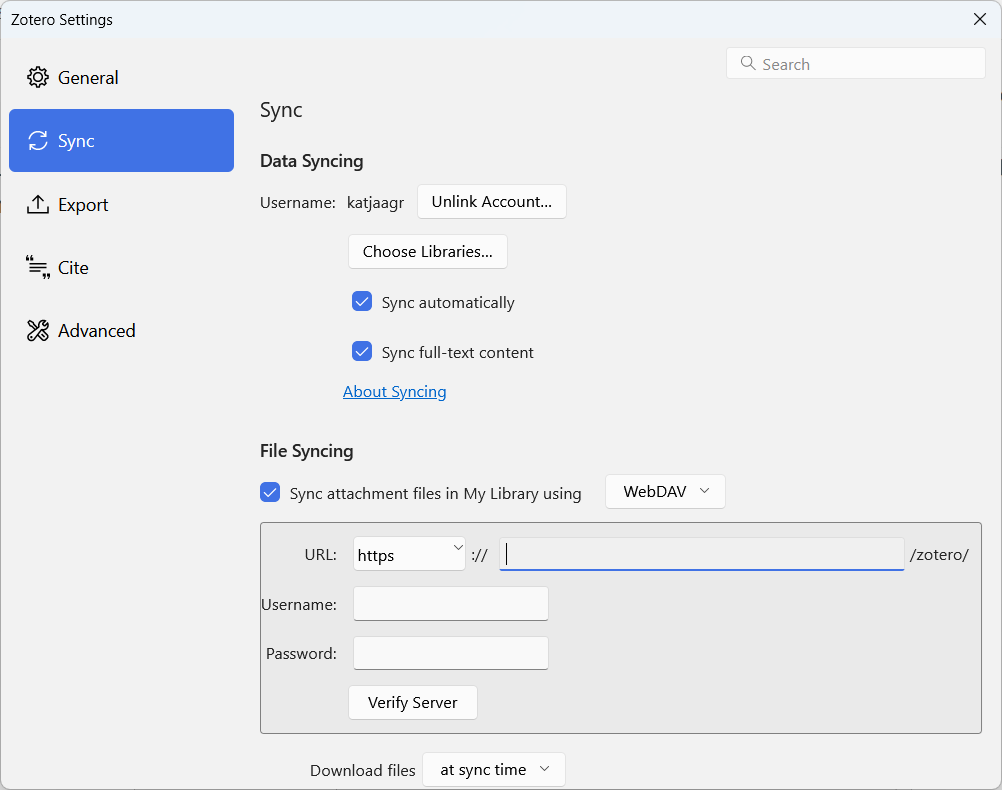1002x790 pixels.
Task: Click Unlink Account button
Action: (x=491, y=202)
